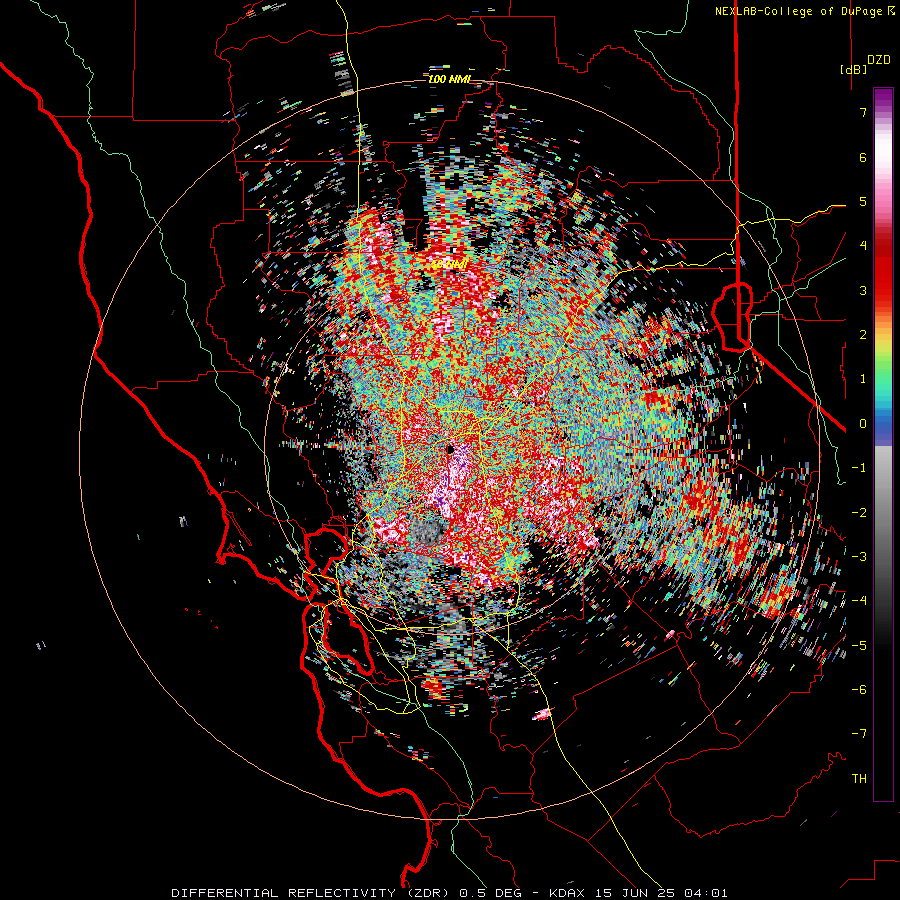The height and width of the screenshot is (900, 900).
Task: Click the purple top of the color bar
Action: click(883, 98)
